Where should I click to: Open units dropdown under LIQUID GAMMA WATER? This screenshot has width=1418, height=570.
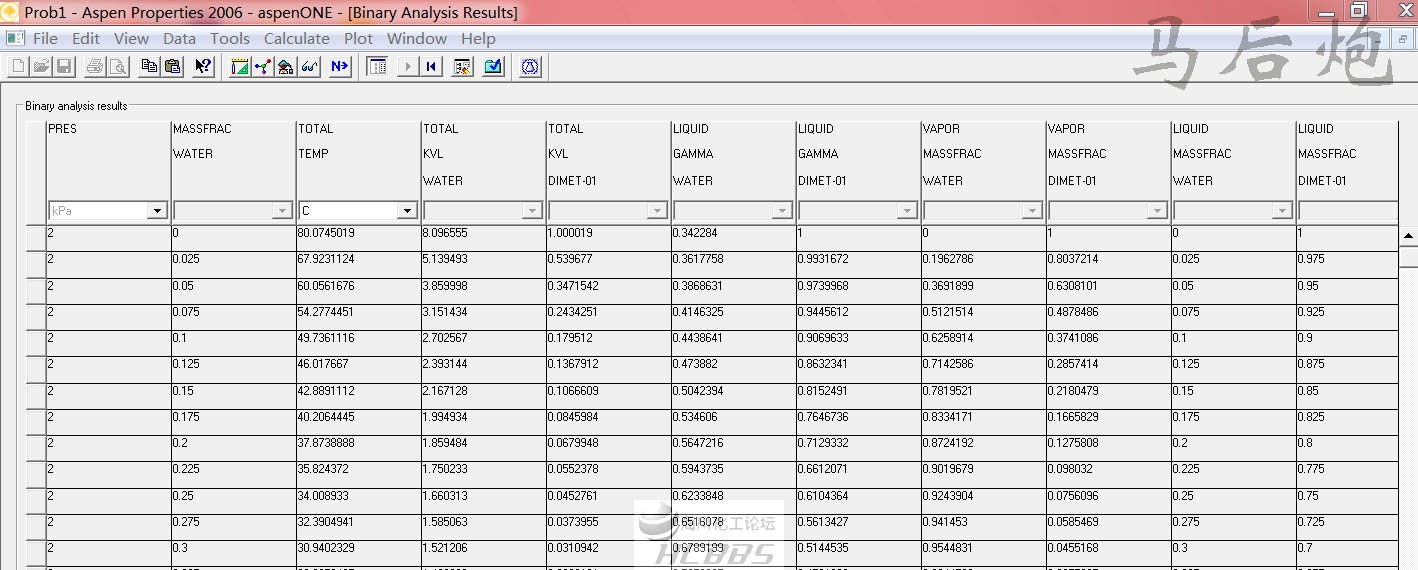click(782, 211)
